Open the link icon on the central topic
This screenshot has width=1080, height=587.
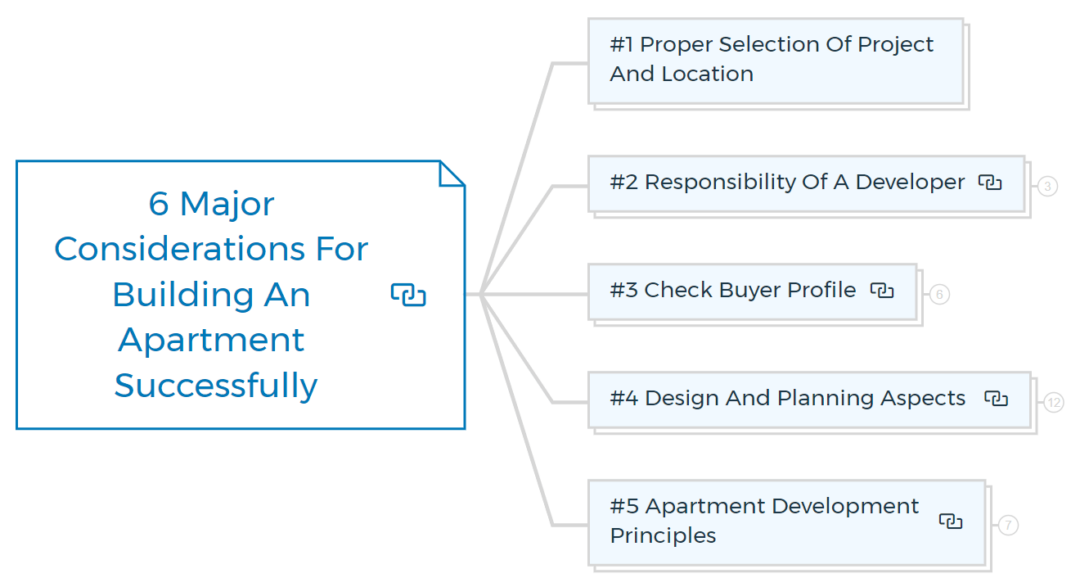click(408, 295)
